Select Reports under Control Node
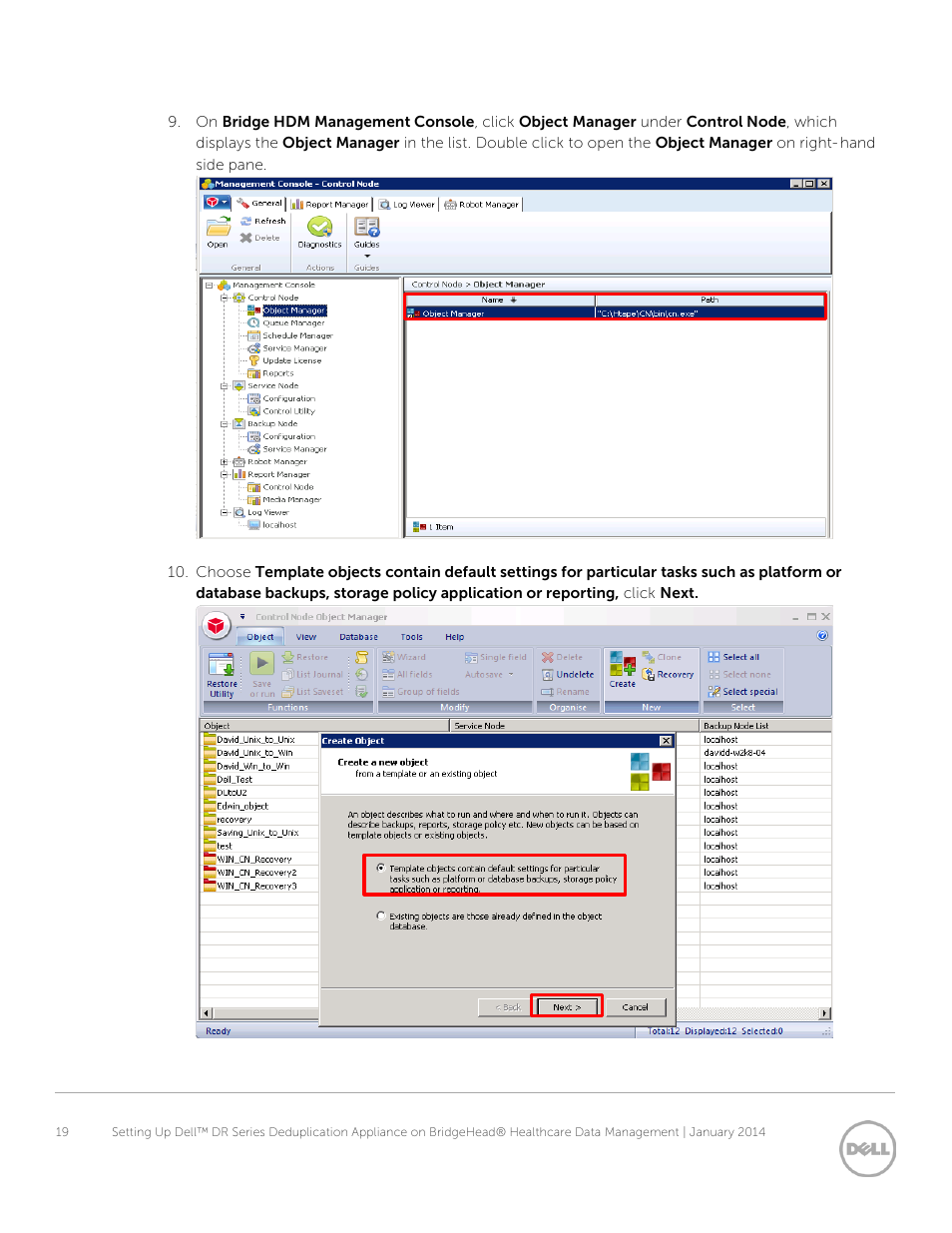 pyautogui.click(x=277, y=373)
